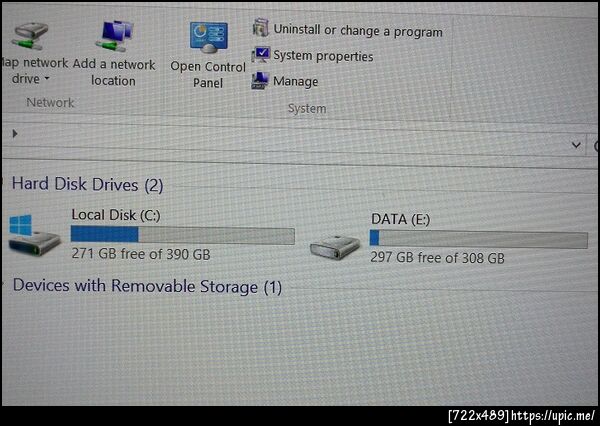Collapse Devices with Removable Storage (1) group
Screen dimensions: 600x426
(2, 284)
